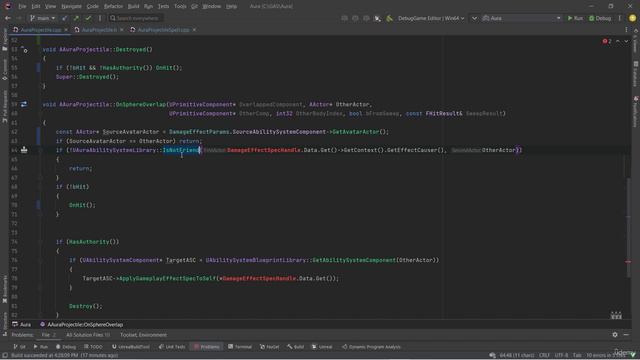Hide the Problems panel with minimize icon
640x360 pixels.
(x=626, y=335)
